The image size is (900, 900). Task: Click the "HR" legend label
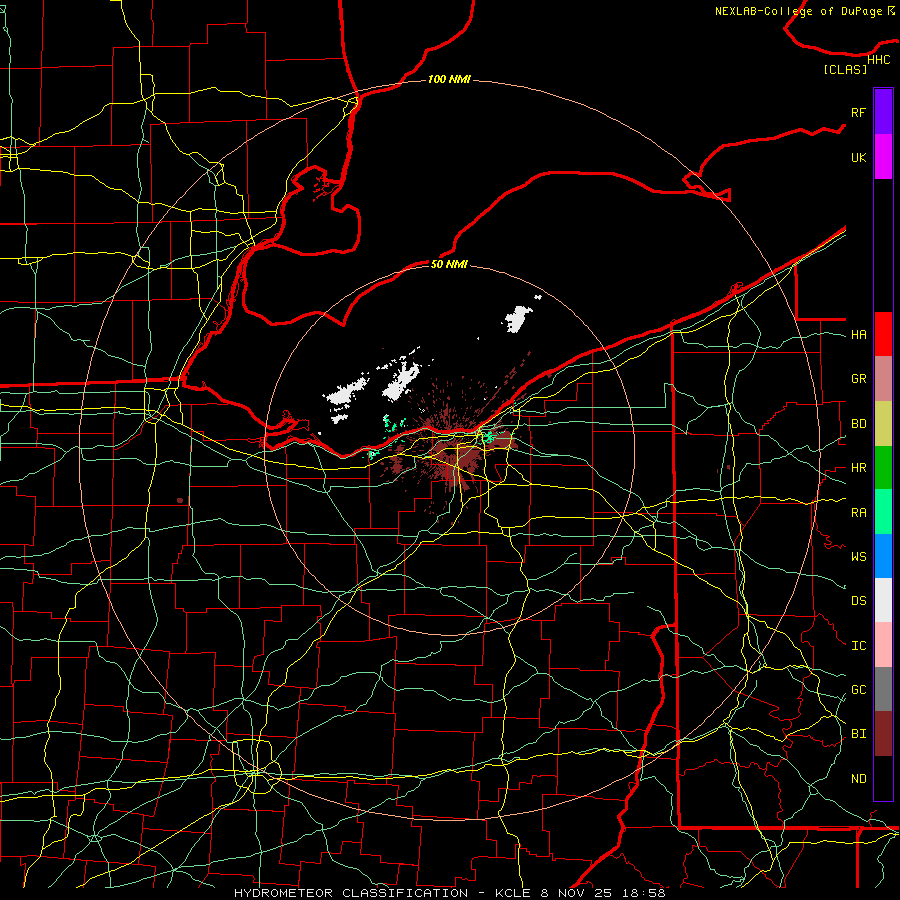coord(858,468)
